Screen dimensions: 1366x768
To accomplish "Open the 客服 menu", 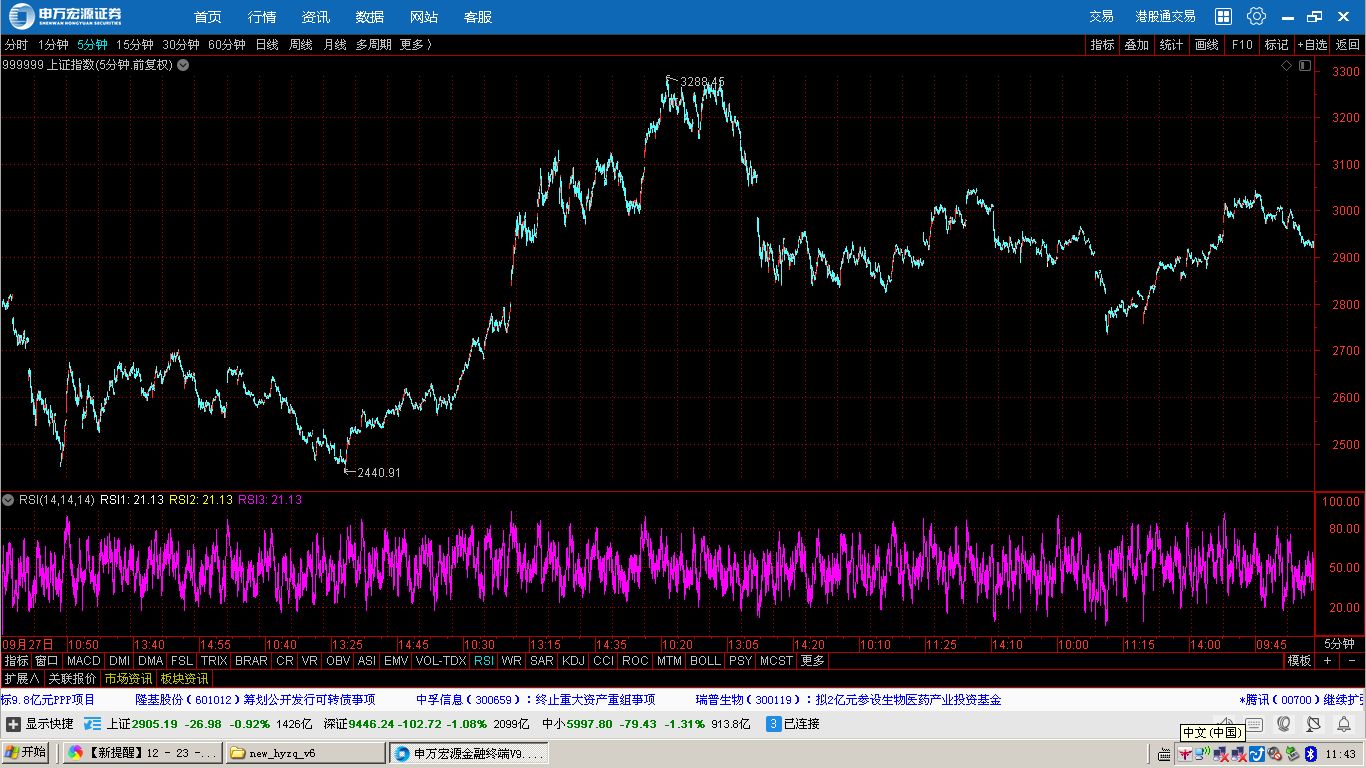I will [478, 17].
